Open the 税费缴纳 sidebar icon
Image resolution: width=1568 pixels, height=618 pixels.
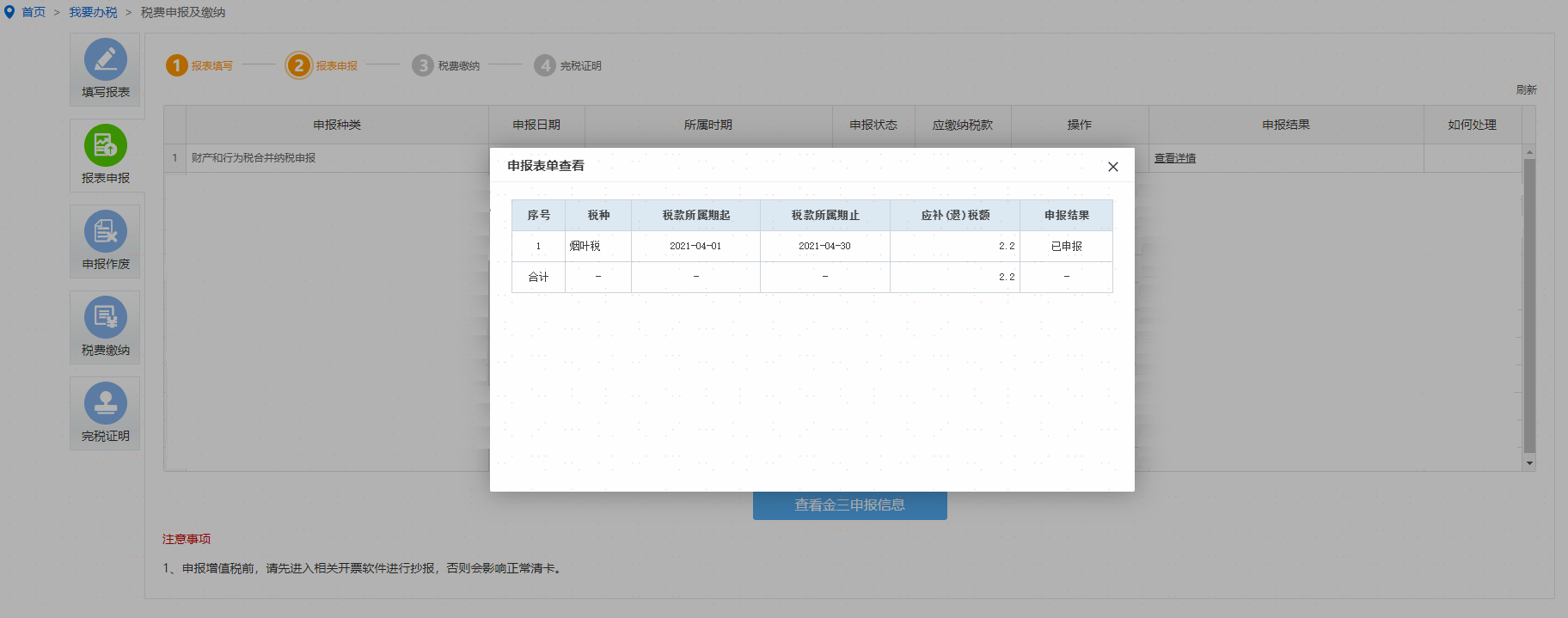[x=106, y=318]
